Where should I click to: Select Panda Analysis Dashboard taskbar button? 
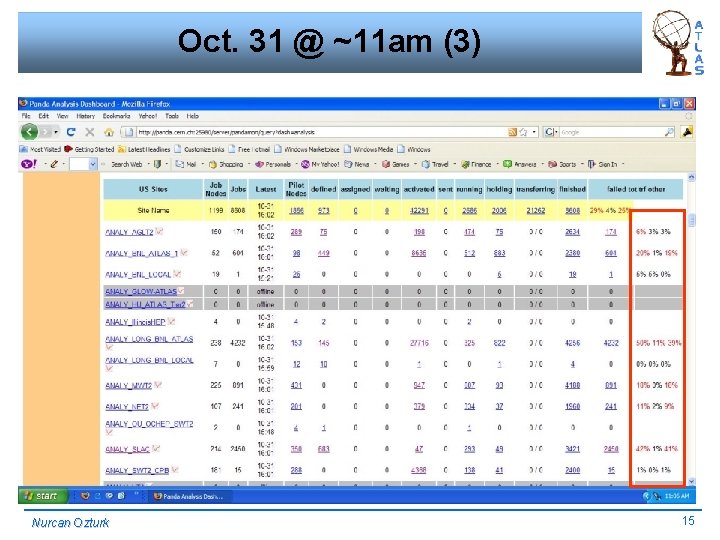click(x=191, y=496)
